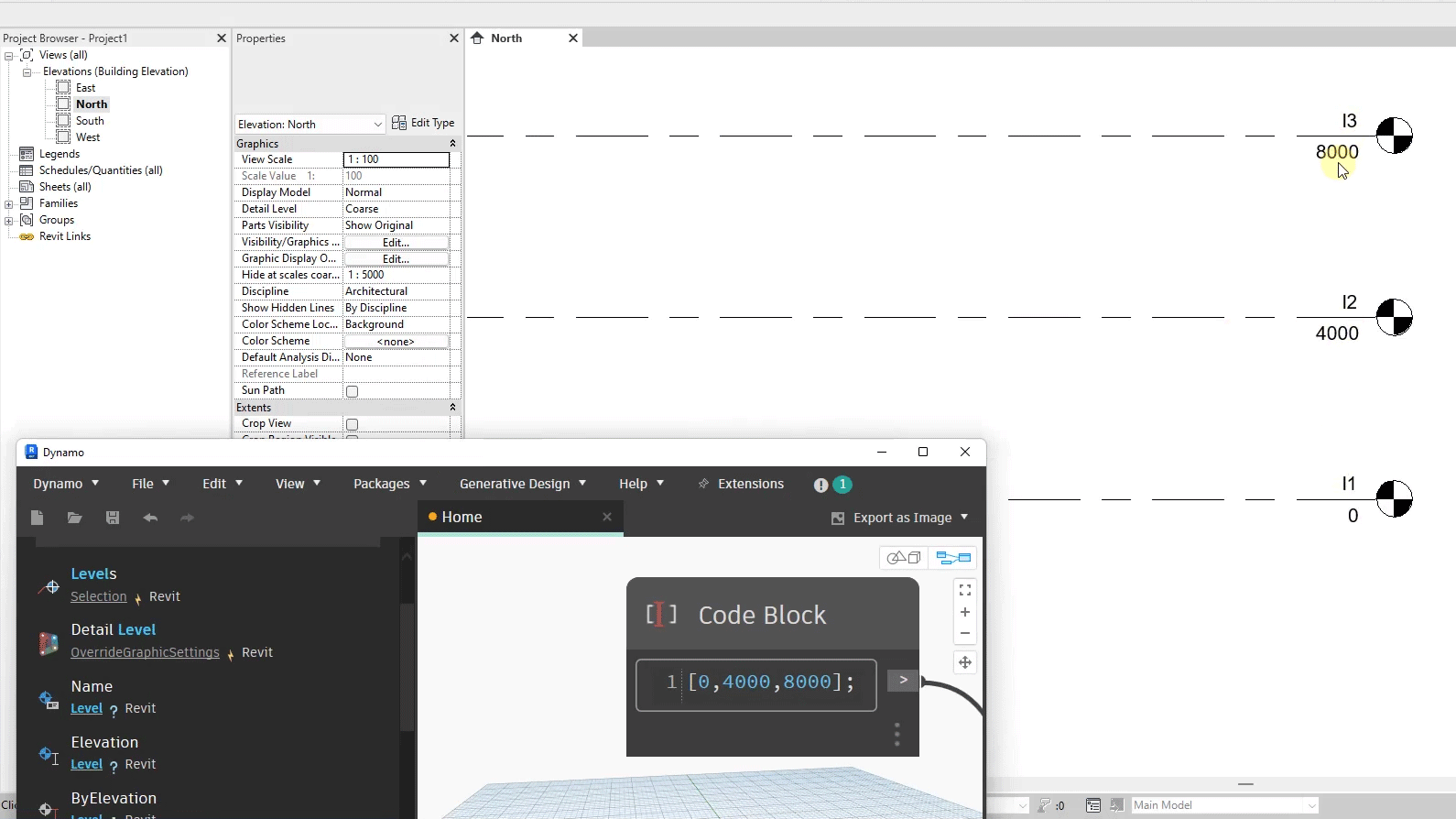Click the teal notification count badge
Viewport: 1456px width, 819px height.
tap(842, 484)
